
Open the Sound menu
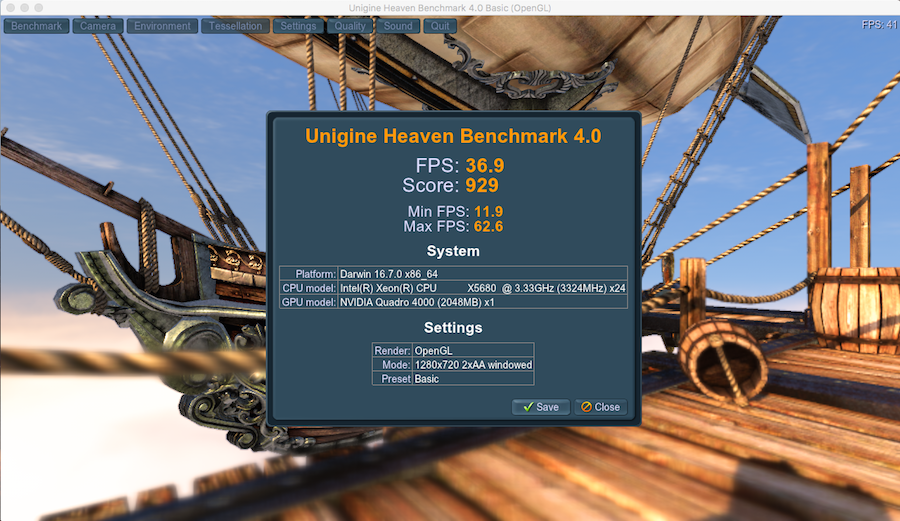tap(398, 26)
